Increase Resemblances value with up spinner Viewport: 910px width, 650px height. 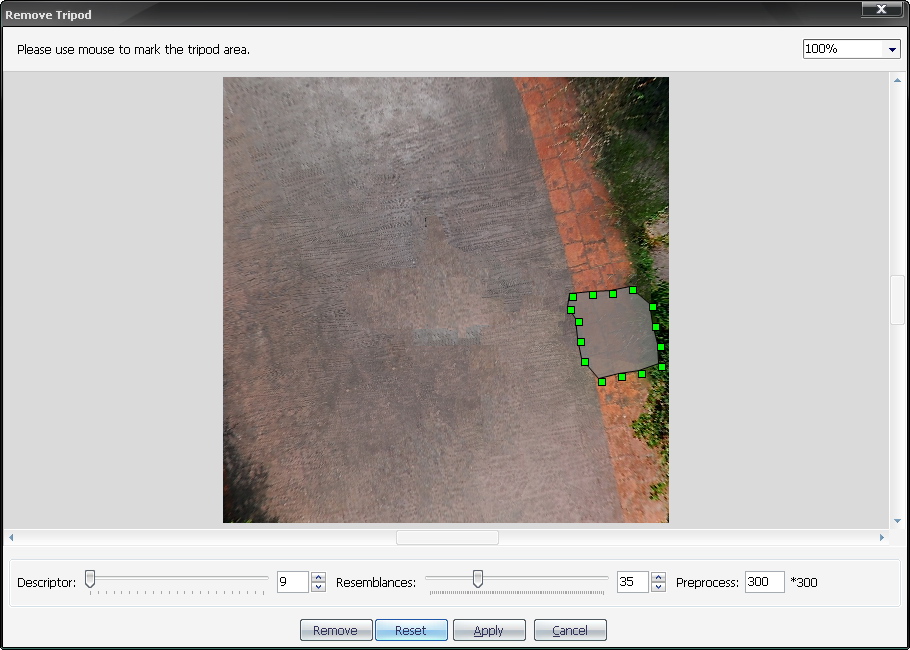pos(658,577)
